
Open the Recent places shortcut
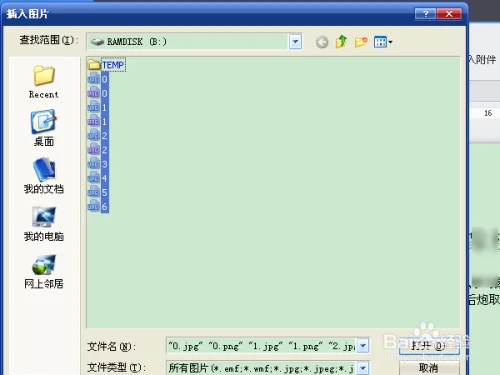coord(44,82)
